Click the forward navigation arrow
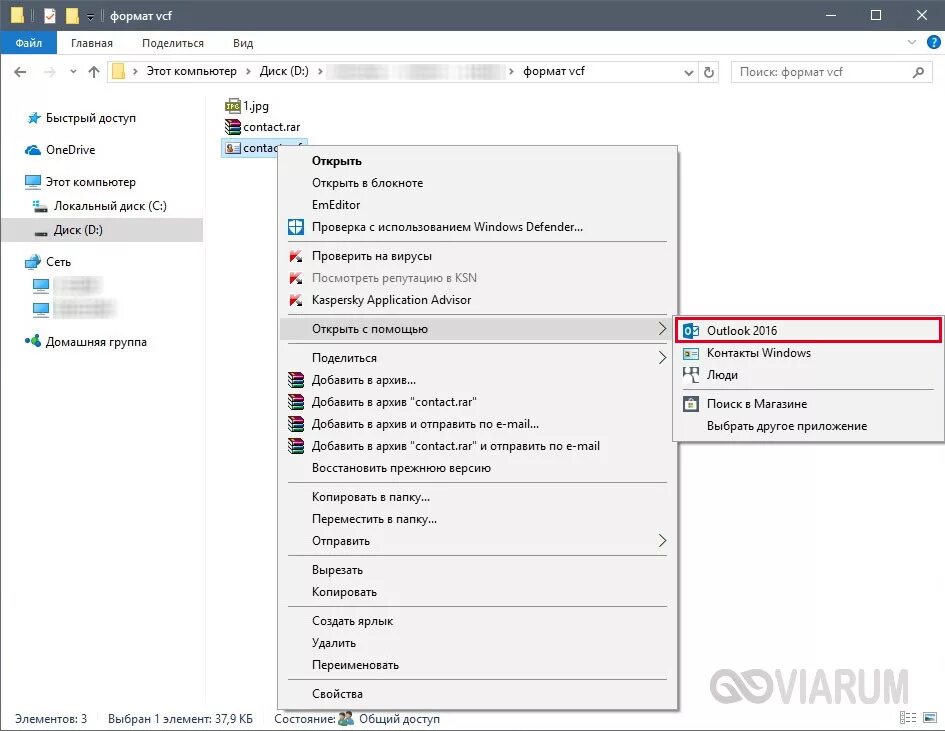 [x=49, y=72]
